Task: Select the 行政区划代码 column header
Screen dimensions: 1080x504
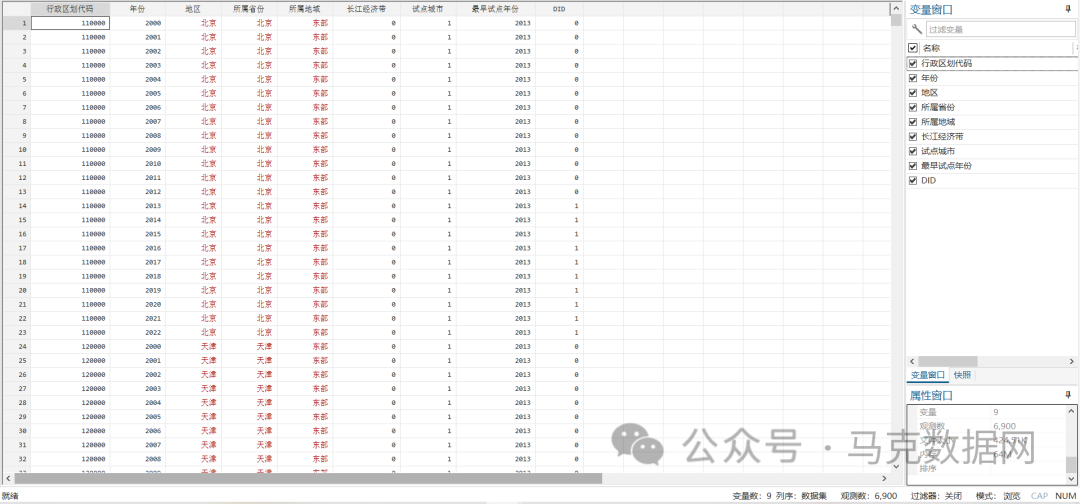Action: coord(70,9)
